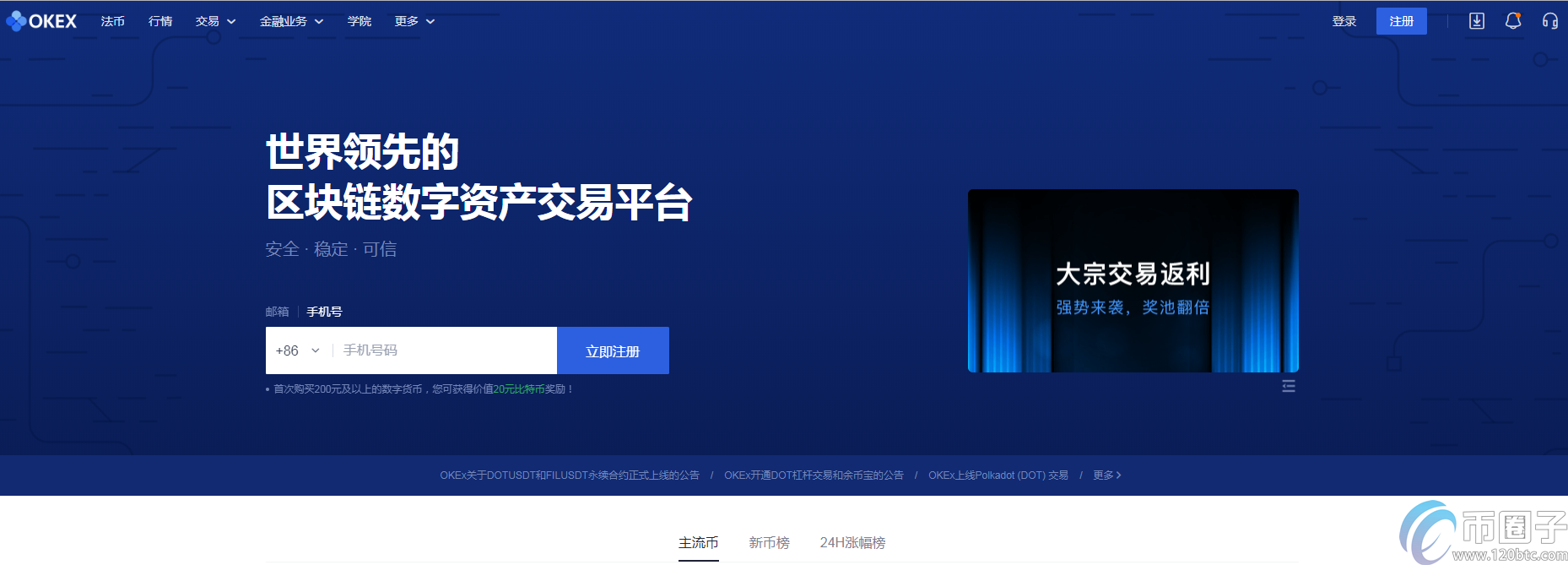1568x565 pixels.
Task: Expand the 交易 dropdown menu
Action: (x=215, y=21)
